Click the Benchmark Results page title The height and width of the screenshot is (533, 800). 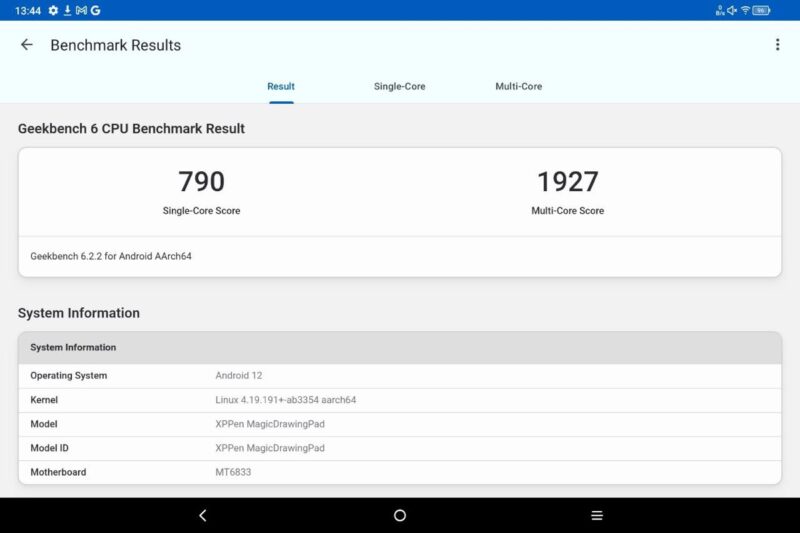pos(115,45)
